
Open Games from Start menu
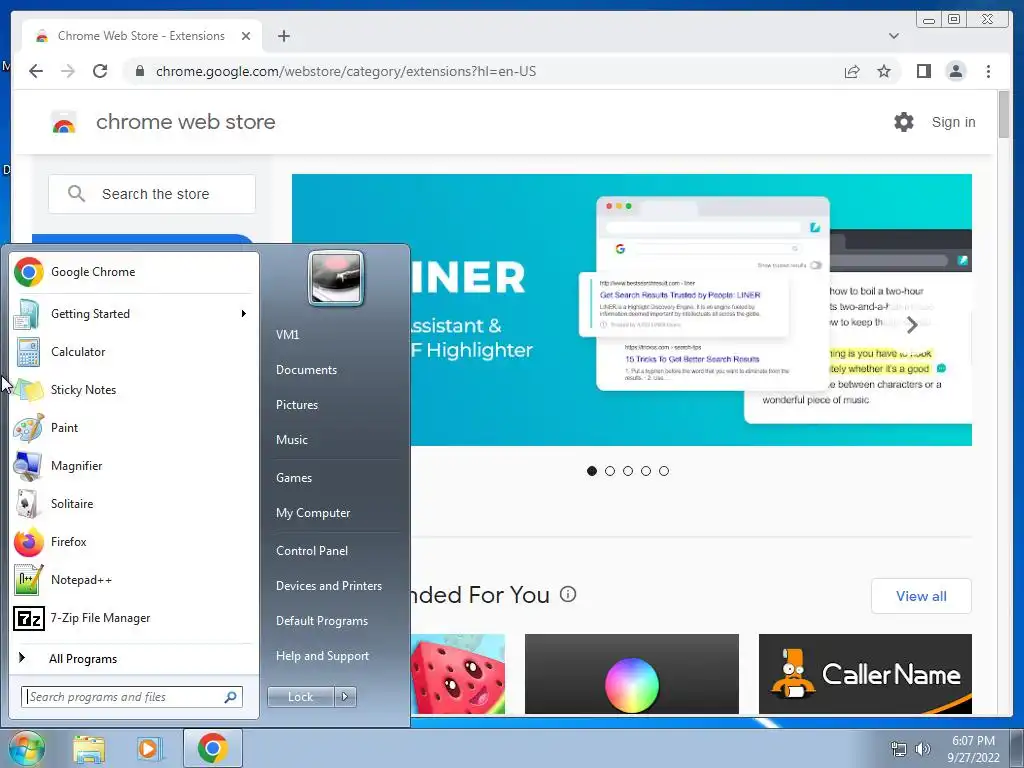pos(294,477)
